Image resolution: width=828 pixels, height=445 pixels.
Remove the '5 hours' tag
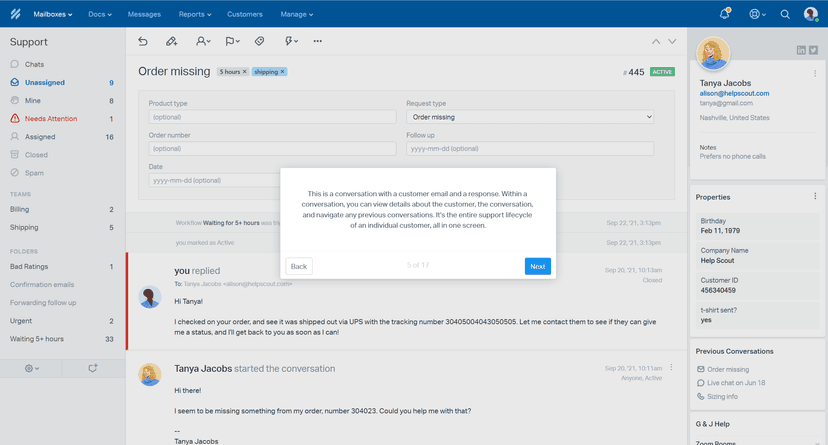point(244,72)
